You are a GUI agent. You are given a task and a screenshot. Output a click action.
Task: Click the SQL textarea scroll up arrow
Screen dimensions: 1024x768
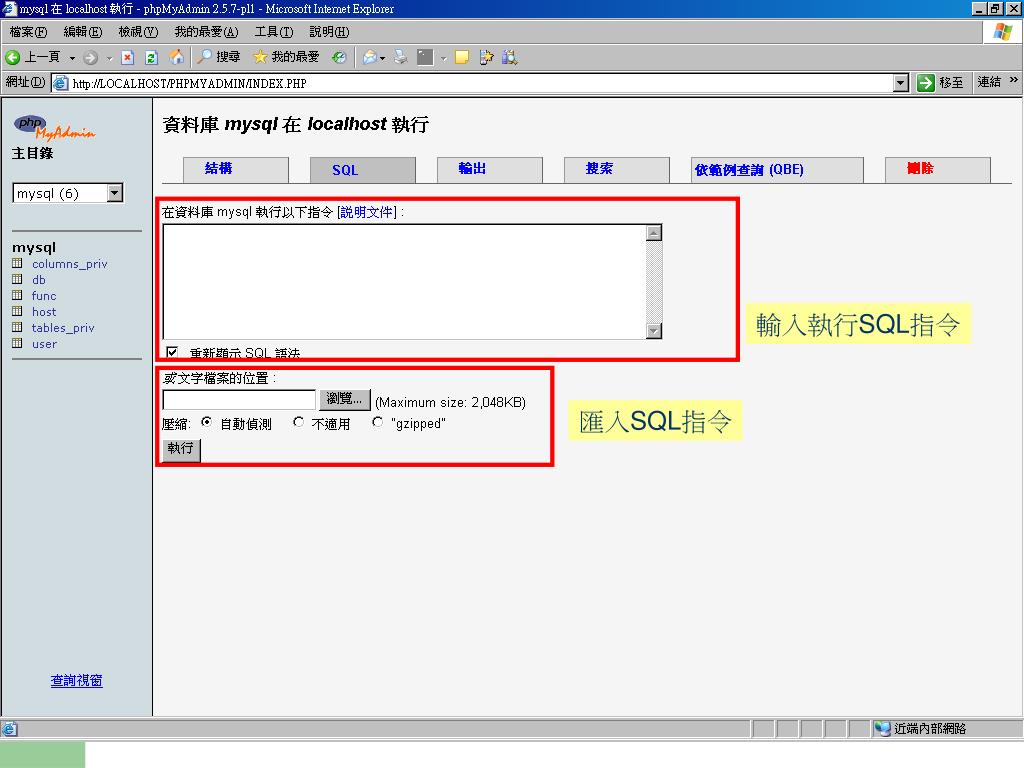[654, 232]
